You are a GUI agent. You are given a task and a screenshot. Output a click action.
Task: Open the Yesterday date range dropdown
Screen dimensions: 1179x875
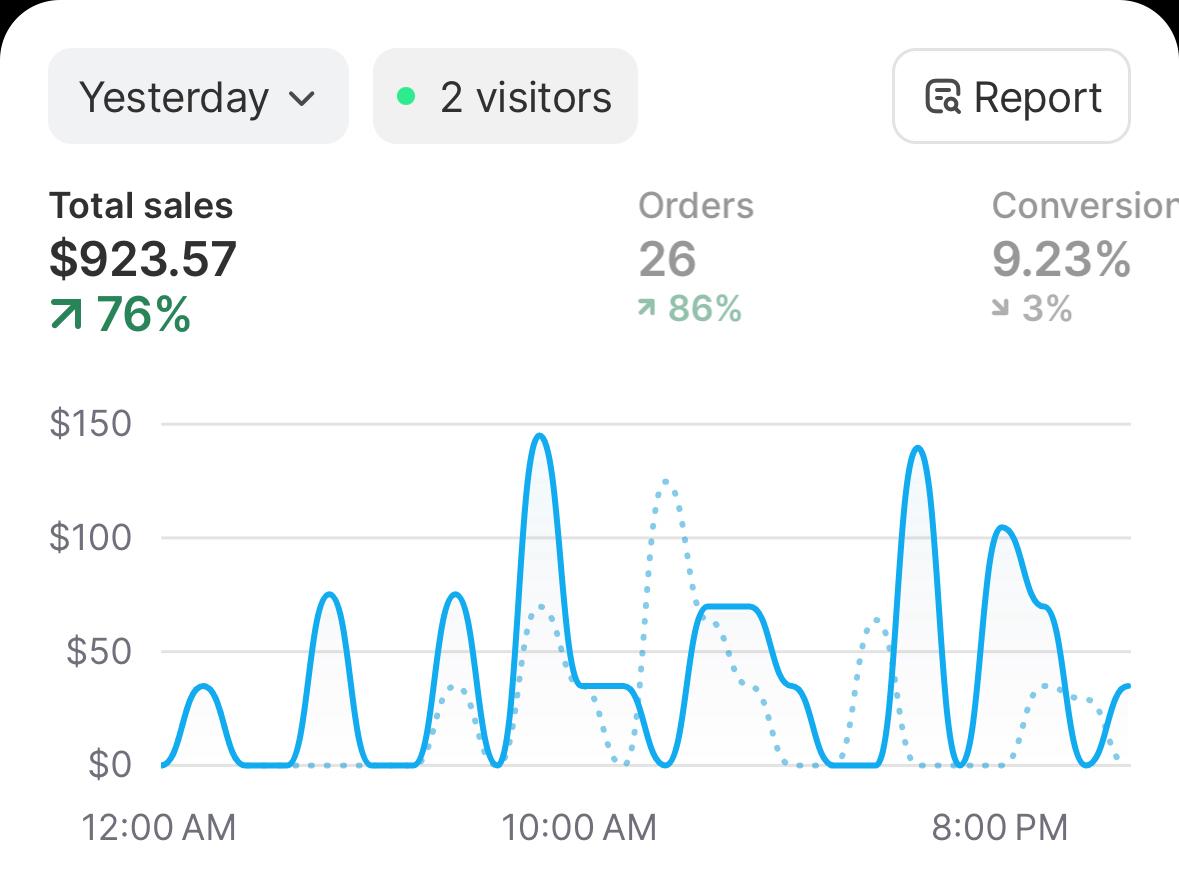click(x=197, y=97)
